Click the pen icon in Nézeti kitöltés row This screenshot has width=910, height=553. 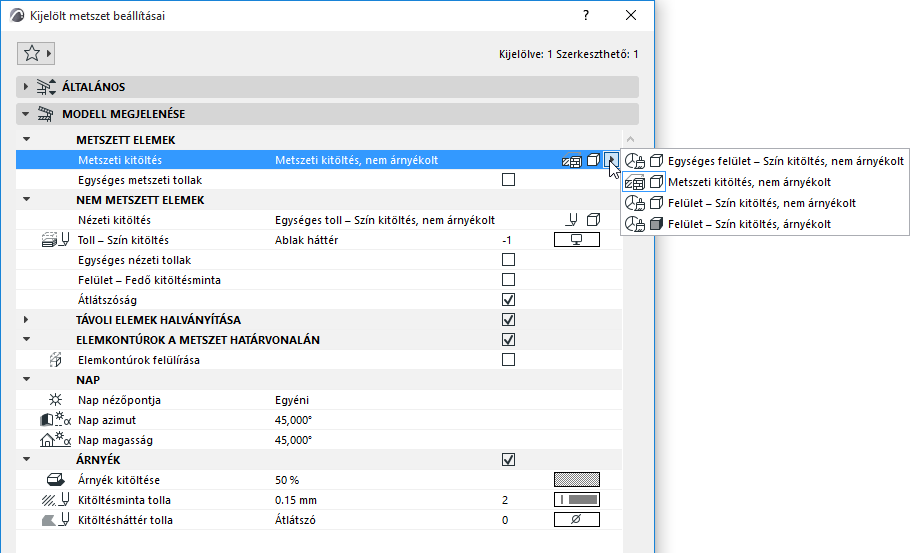coord(572,220)
